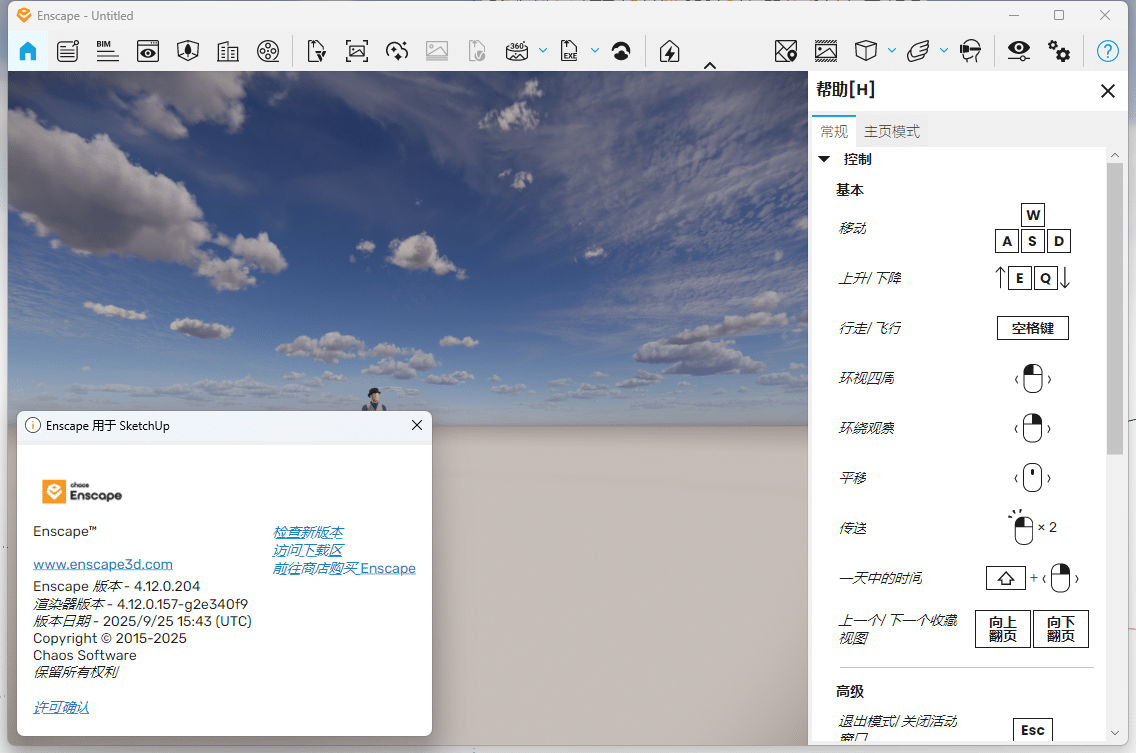Toggle the safe frame icon
This screenshot has height=753, width=1136.
click(x=825, y=51)
